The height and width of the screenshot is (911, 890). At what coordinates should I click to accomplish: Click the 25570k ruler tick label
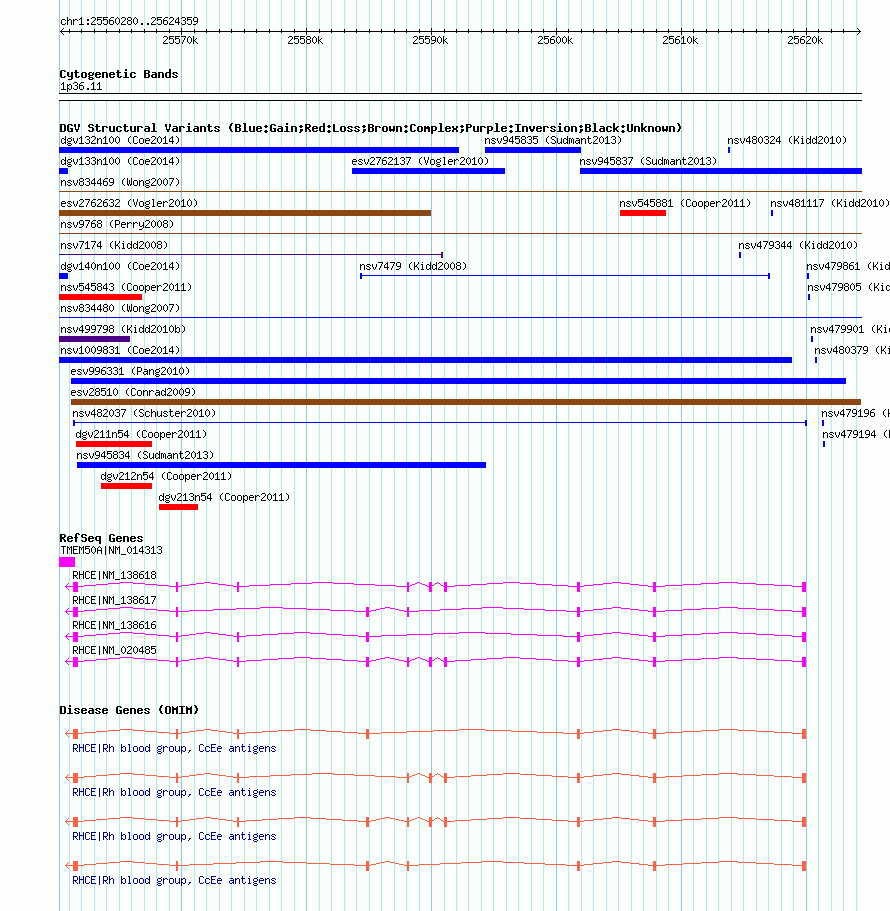coord(180,40)
